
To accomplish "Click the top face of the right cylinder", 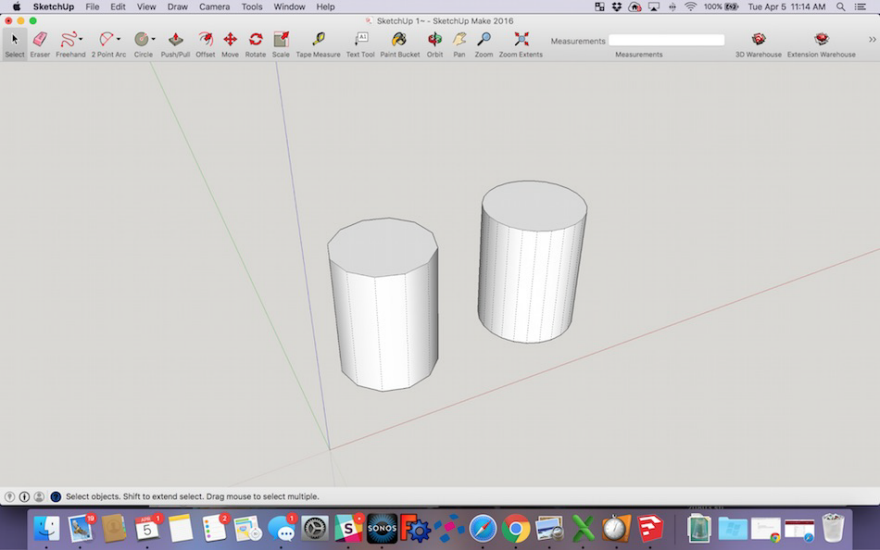I will pos(534,205).
